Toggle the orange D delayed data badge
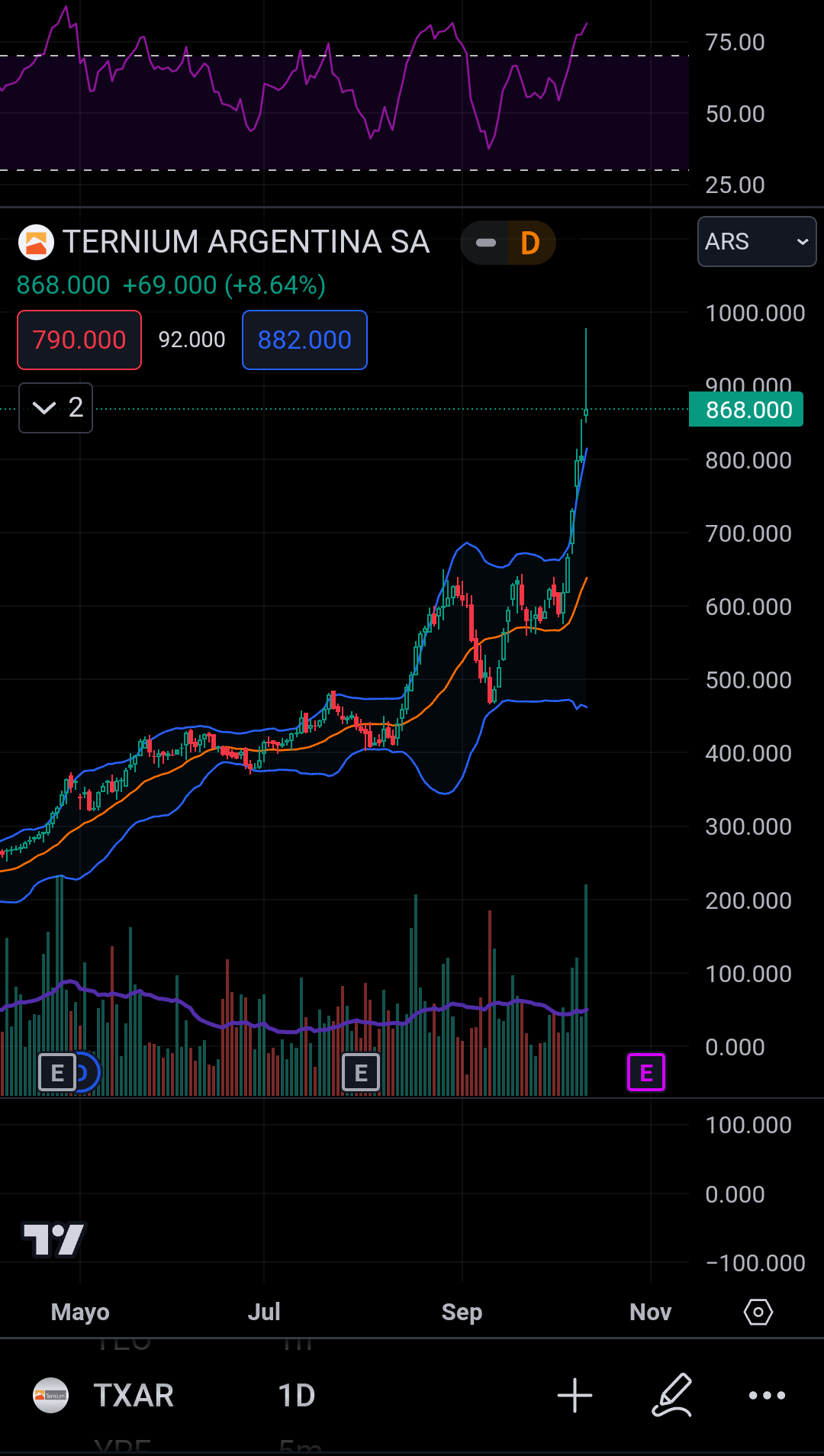 tap(531, 243)
